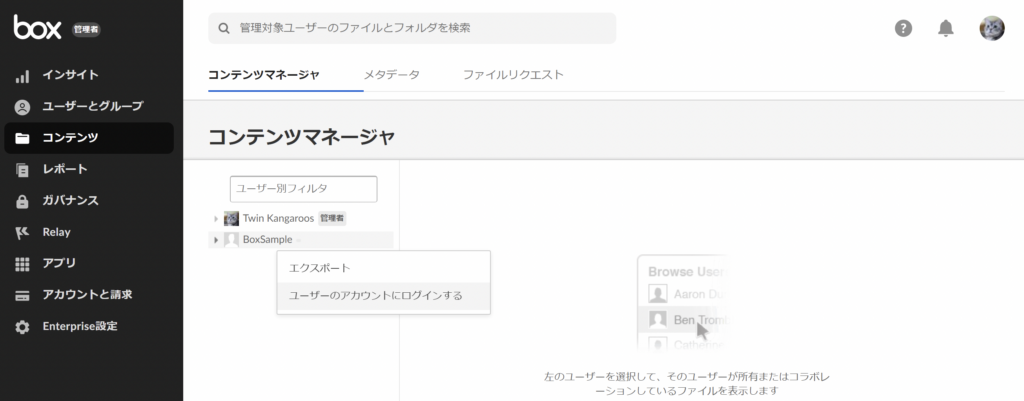Click the Box logo
This screenshot has height=401, width=1024.
point(38,27)
